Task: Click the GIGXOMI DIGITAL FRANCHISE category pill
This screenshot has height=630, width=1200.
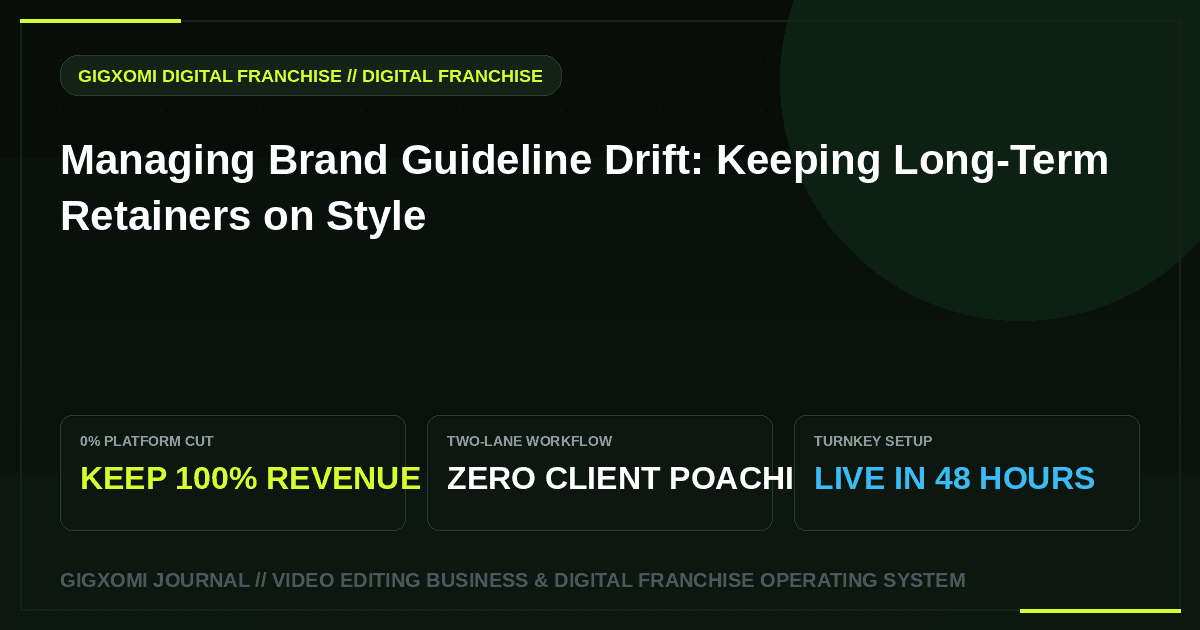Action: click(311, 76)
